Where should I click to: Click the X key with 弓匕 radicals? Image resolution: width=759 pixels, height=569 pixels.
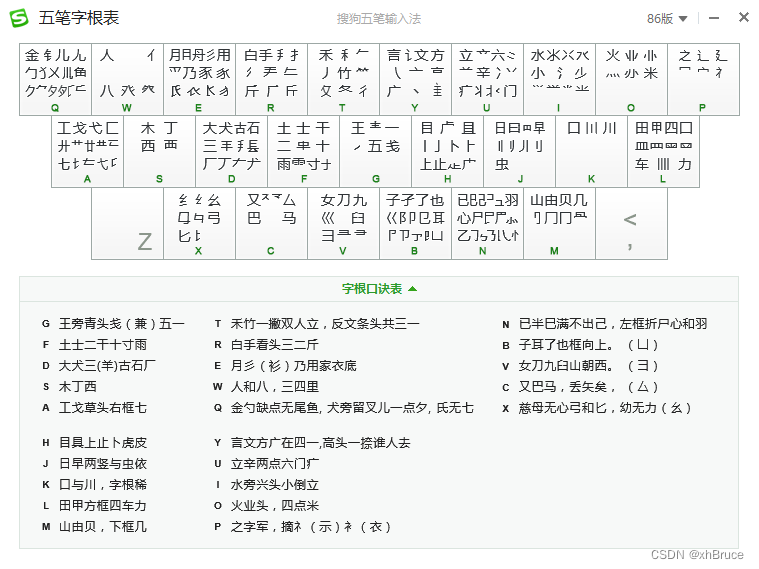(x=199, y=224)
